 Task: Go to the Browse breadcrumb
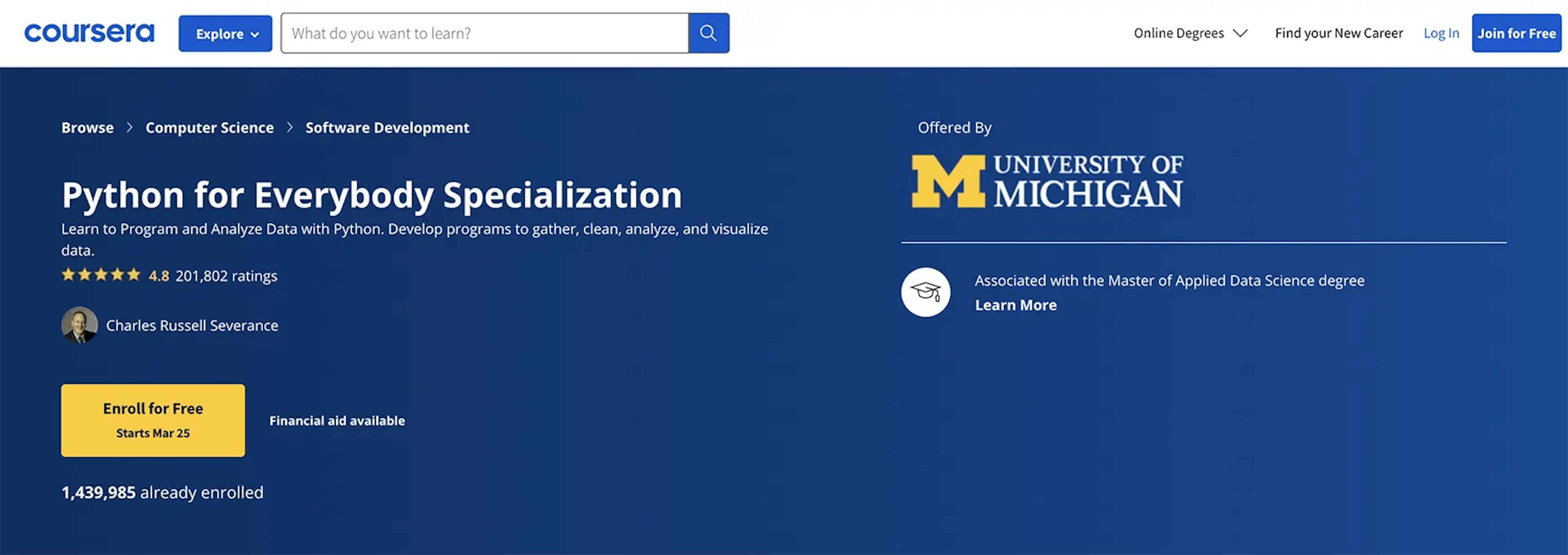(x=88, y=128)
